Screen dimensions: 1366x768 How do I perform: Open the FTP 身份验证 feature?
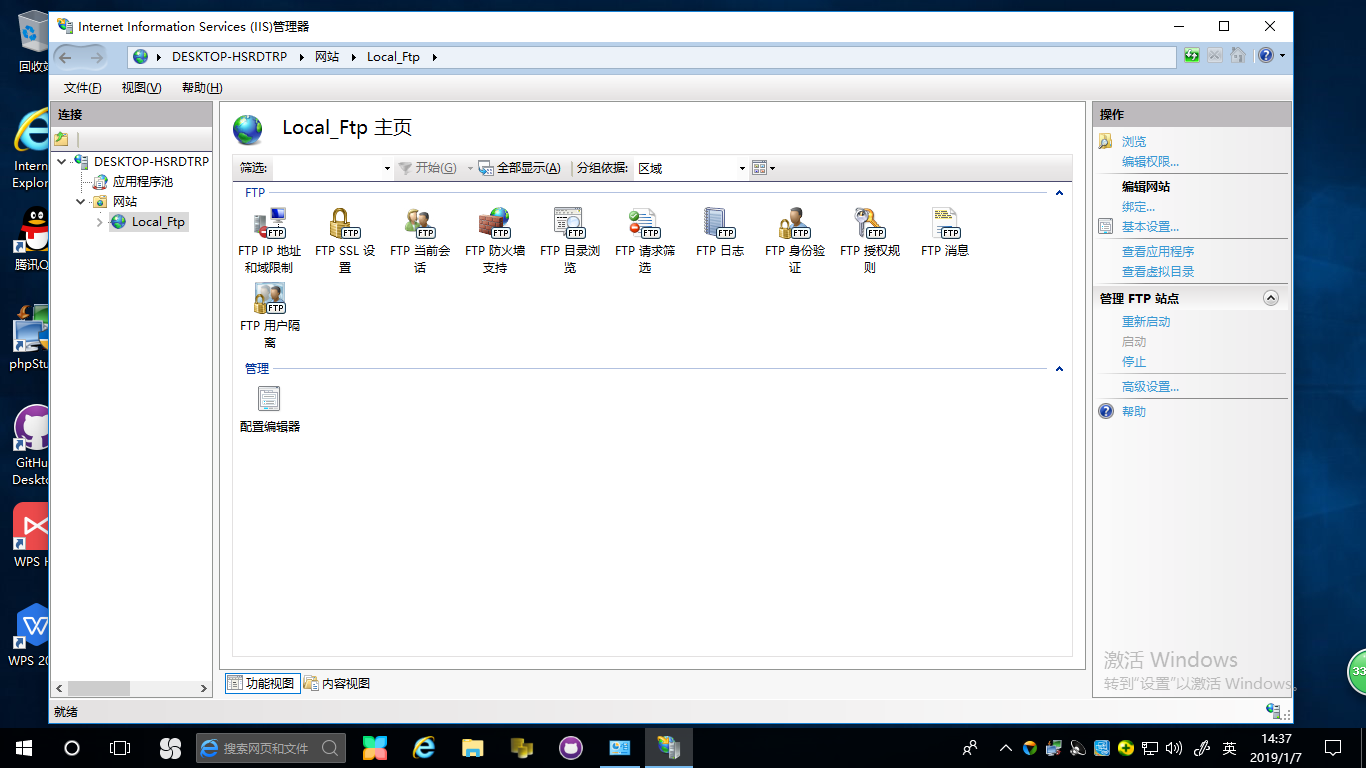point(793,227)
